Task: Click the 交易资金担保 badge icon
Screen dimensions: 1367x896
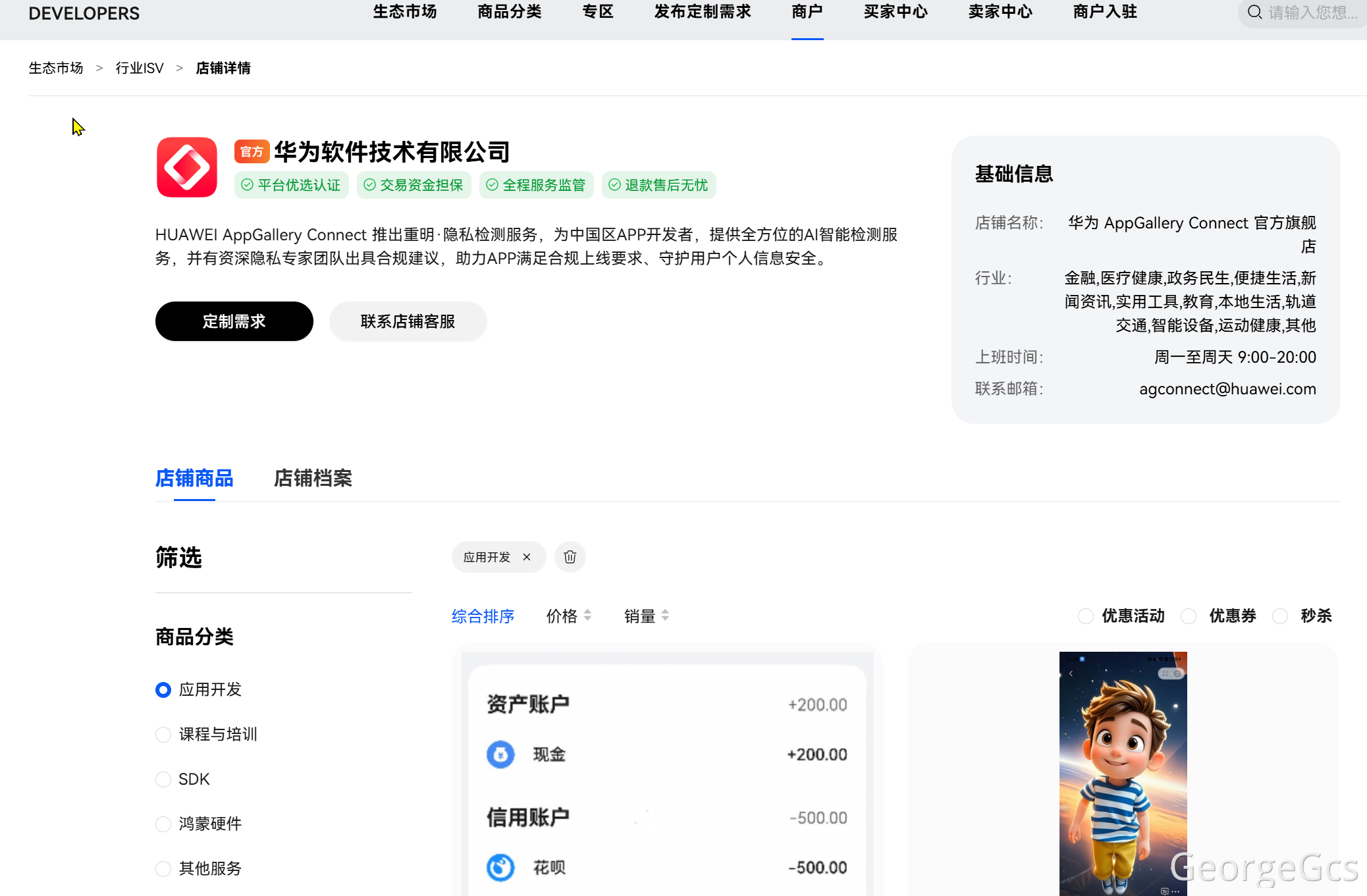Action: tap(369, 185)
